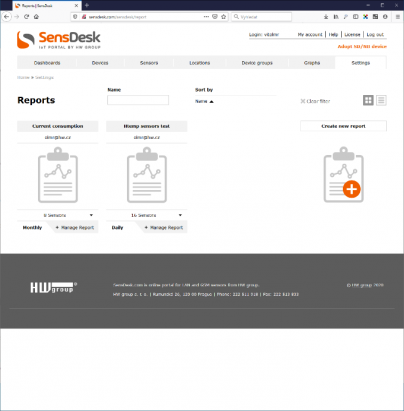The height and width of the screenshot is (411, 404).
Task: Open the second report card title
Action: [147, 126]
